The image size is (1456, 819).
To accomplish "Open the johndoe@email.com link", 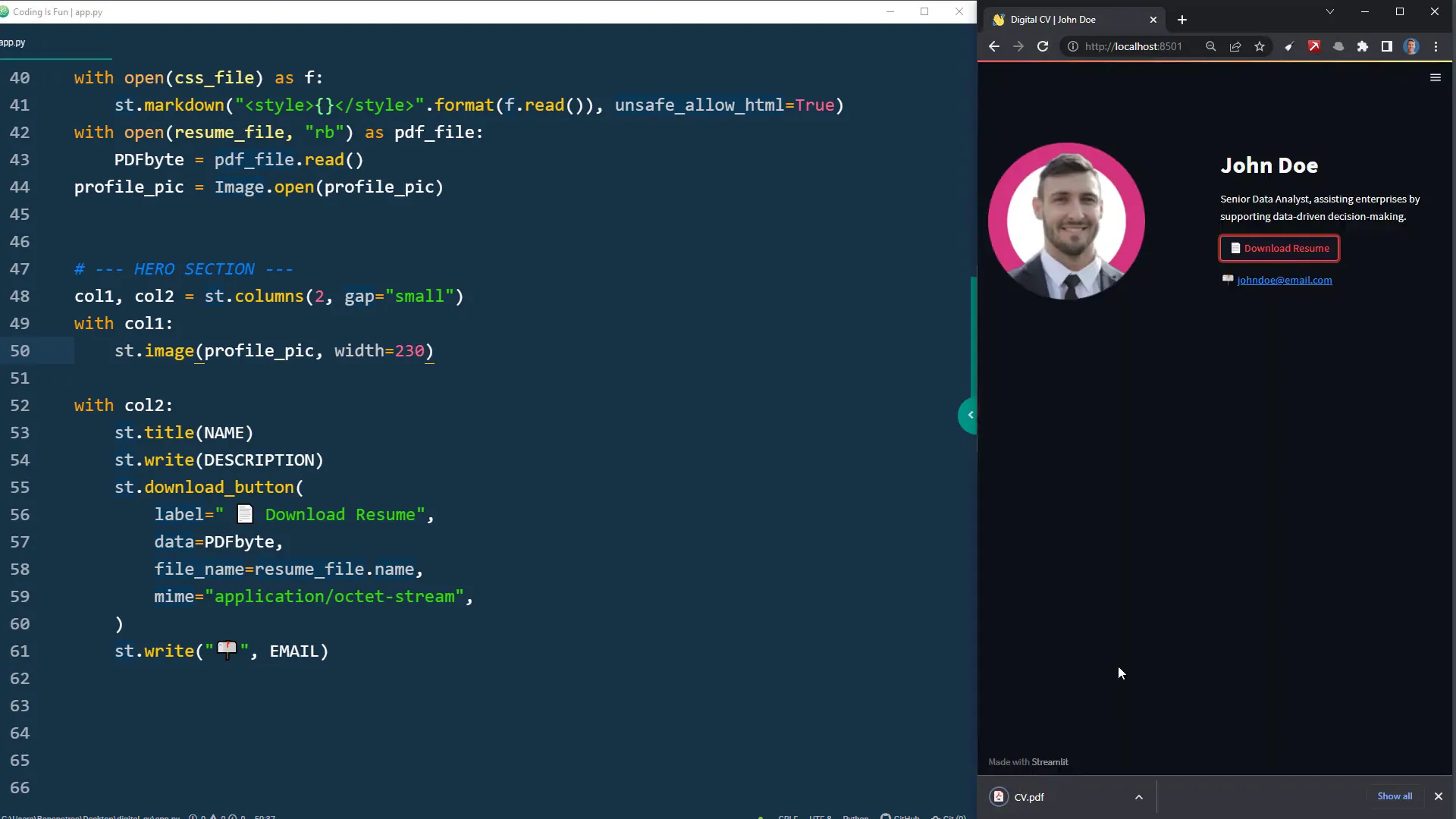I will [x=1284, y=280].
